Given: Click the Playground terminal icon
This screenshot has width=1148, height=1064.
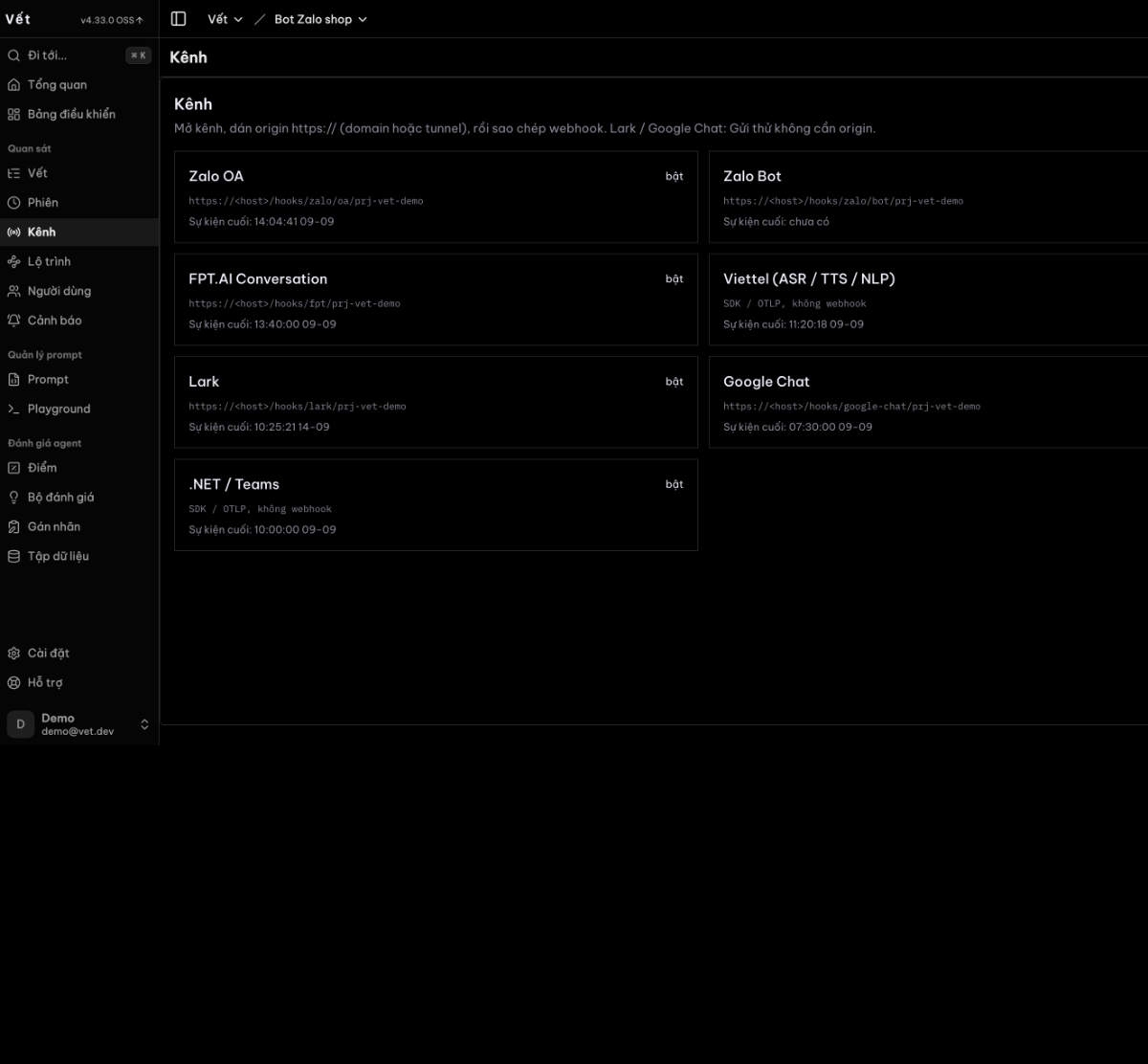Looking at the screenshot, I should (13, 410).
